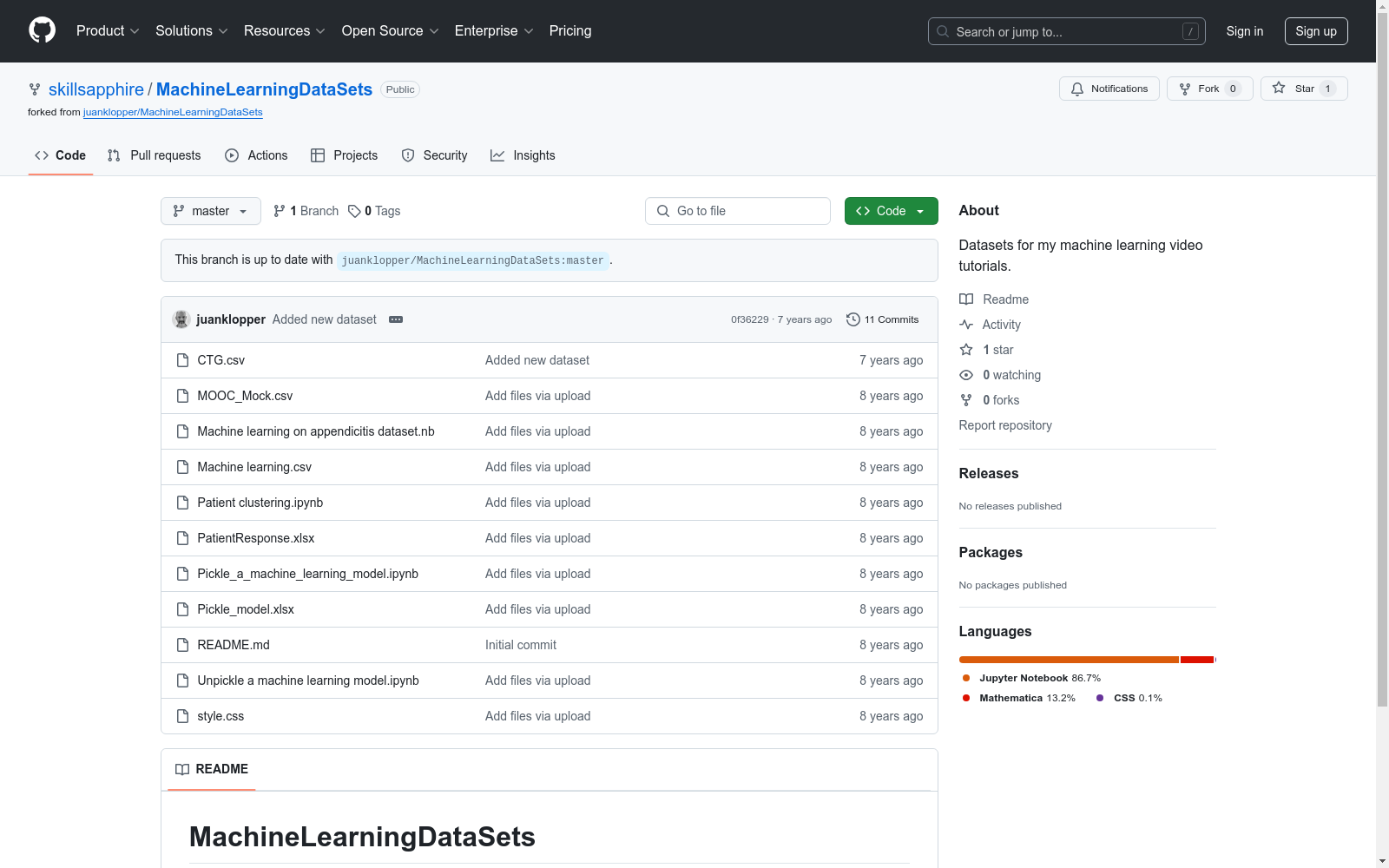Expand the Solutions menu
1389x868 pixels.
pos(192,31)
